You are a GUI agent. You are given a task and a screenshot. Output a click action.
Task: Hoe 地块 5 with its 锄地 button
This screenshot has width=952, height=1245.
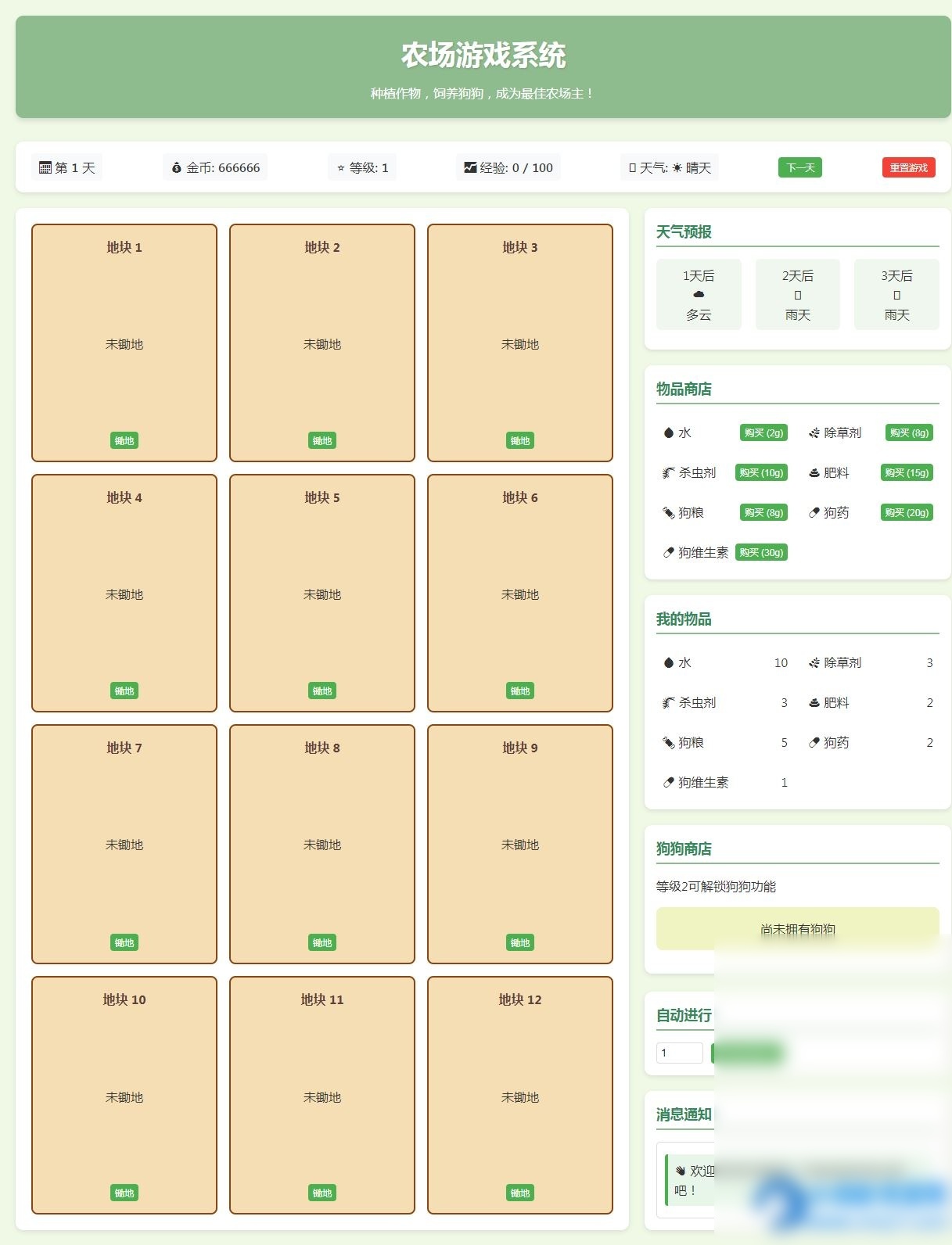point(322,691)
